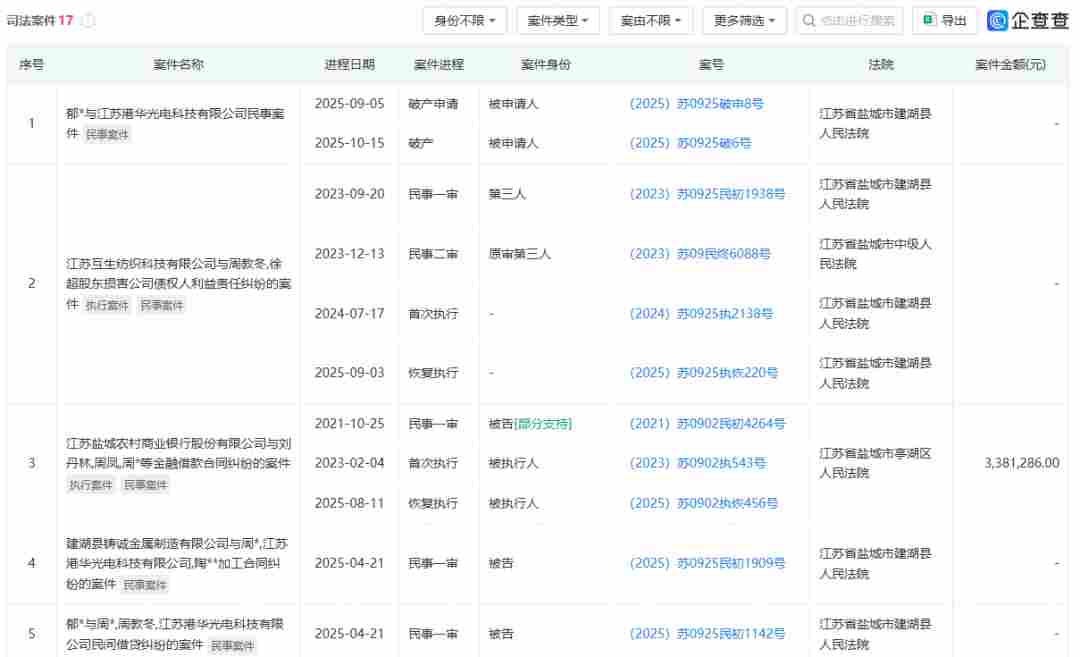
Task: Click case number (2024)苏0925执2138号
Action: 701,314
